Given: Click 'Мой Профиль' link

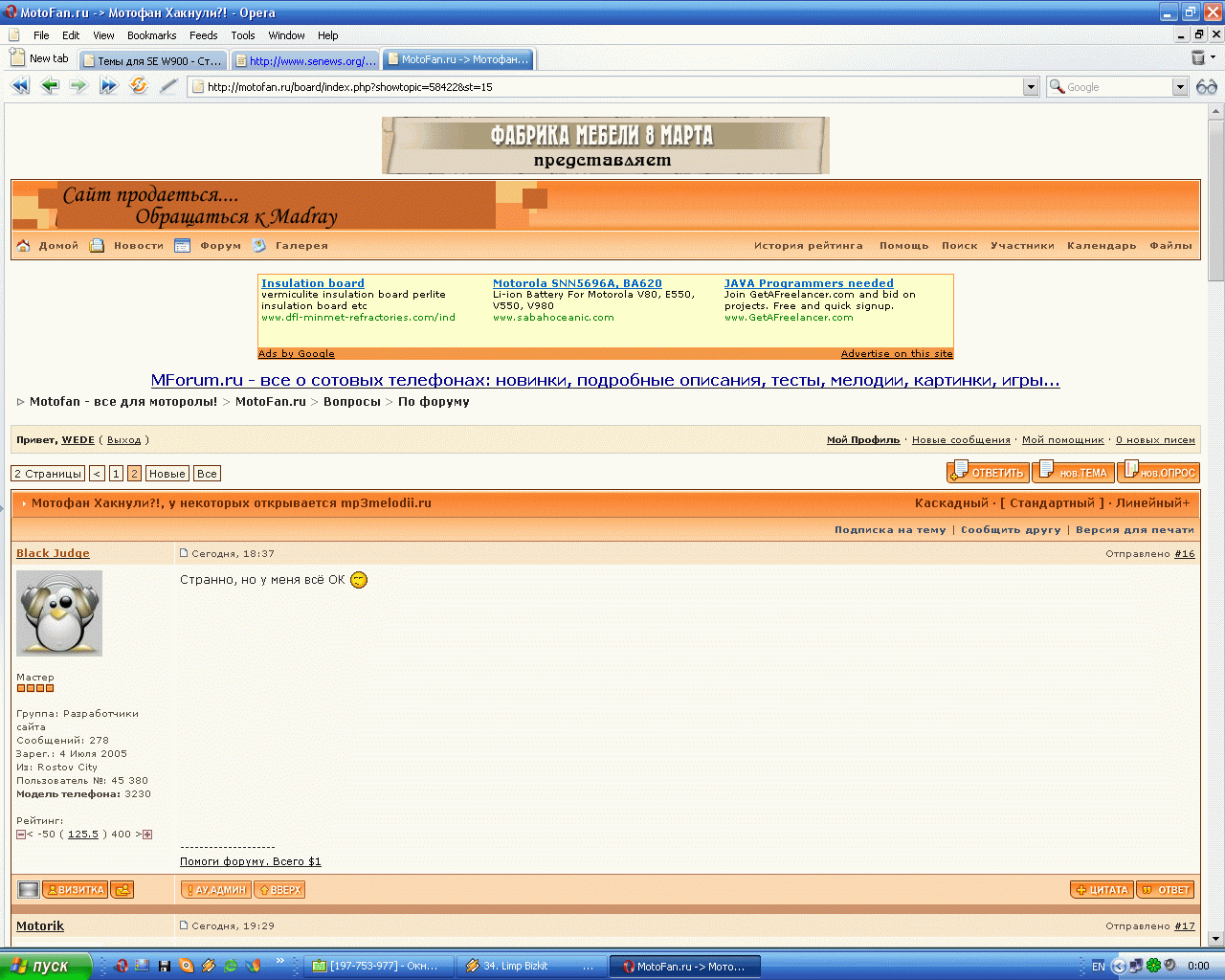Looking at the screenshot, I should tap(863, 440).
